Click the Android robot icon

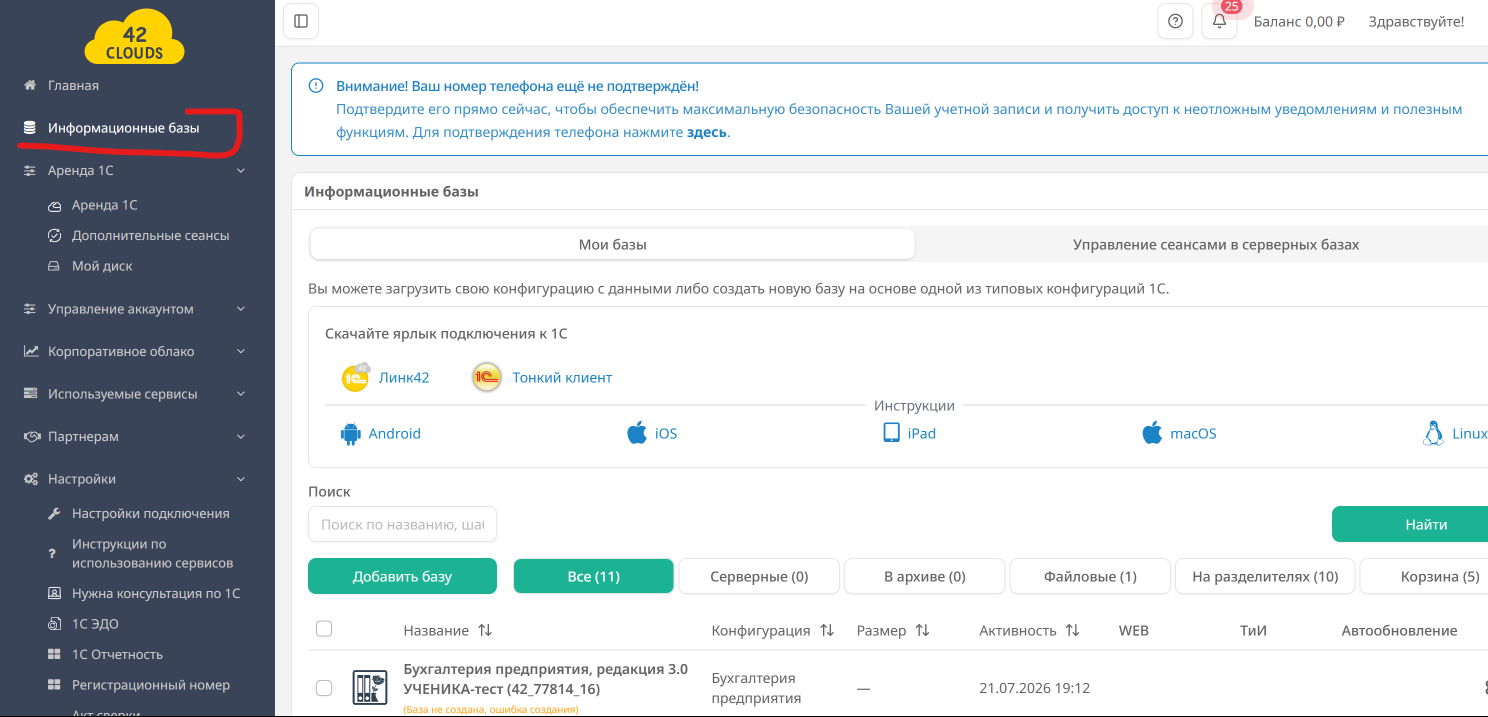(350, 434)
